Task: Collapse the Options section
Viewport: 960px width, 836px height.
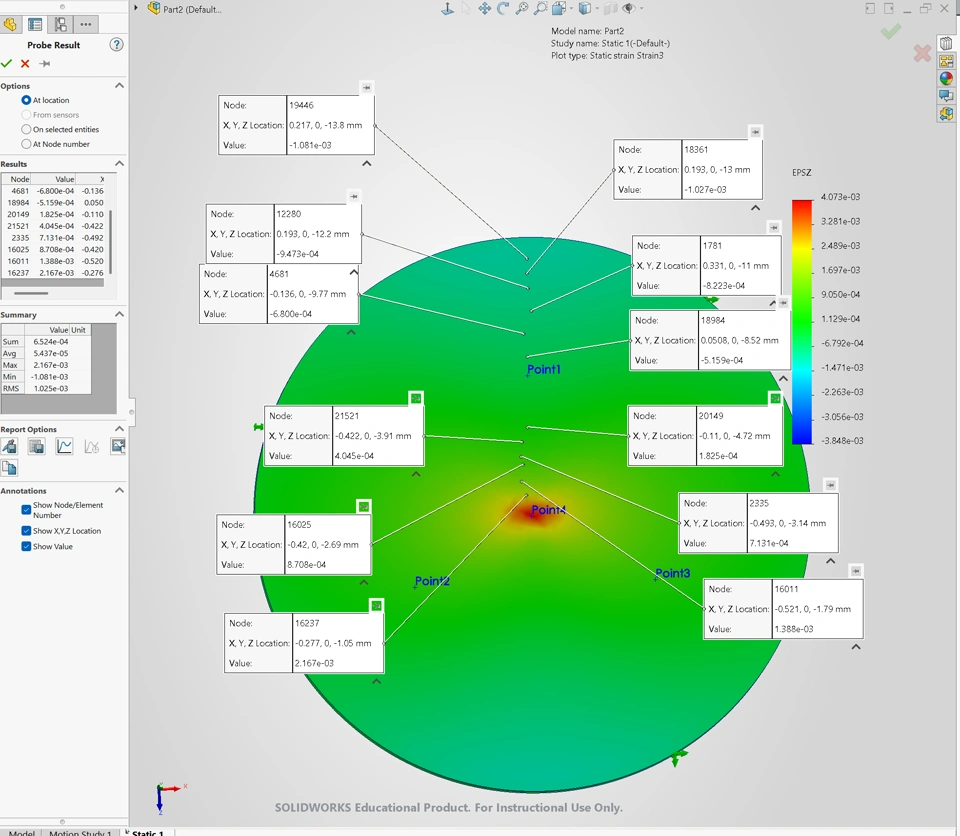Action: [119, 86]
